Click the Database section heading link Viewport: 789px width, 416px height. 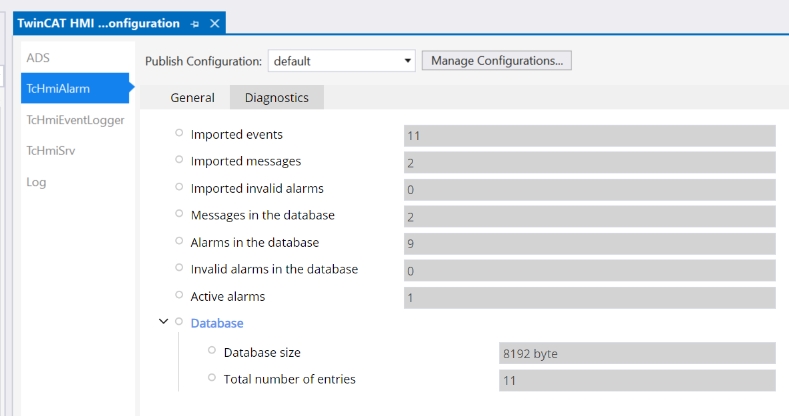(x=217, y=323)
